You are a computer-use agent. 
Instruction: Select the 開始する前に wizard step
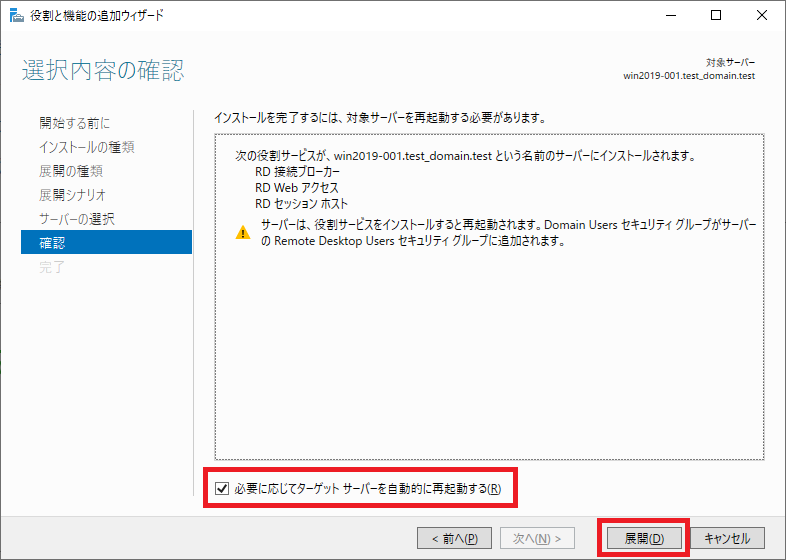(x=75, y=123)
